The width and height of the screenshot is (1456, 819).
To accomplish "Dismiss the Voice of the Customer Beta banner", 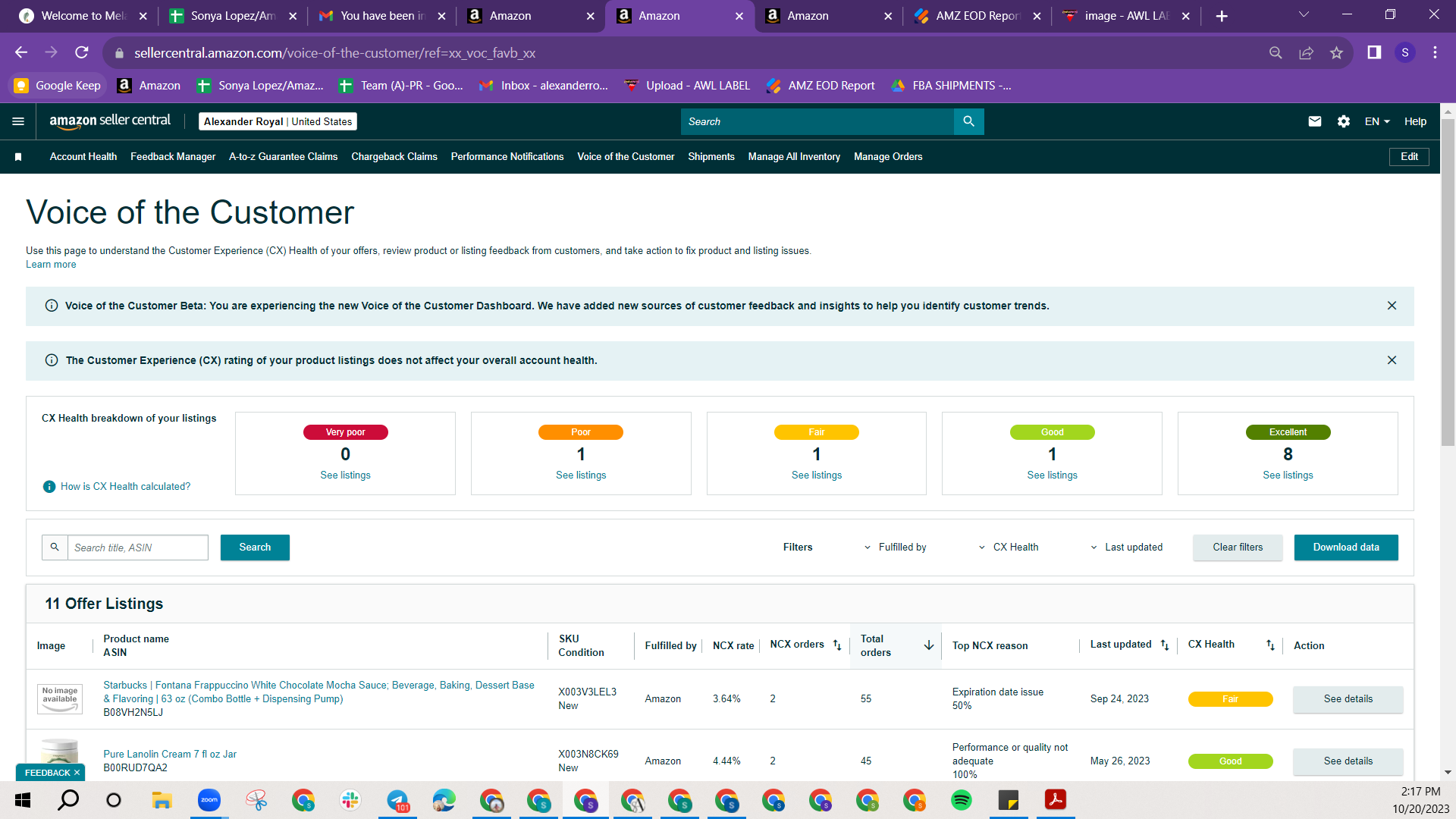I will pos(1392,306).
